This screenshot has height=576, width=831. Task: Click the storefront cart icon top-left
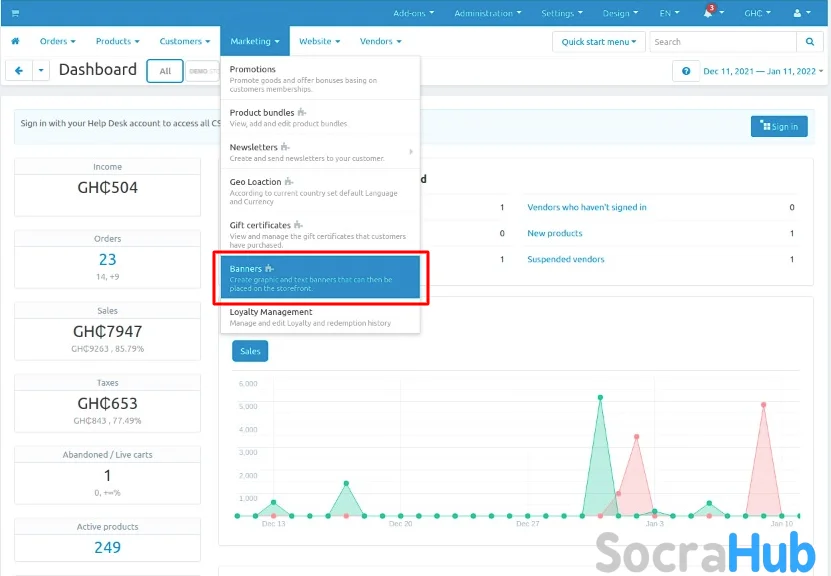tap(15, 13)
